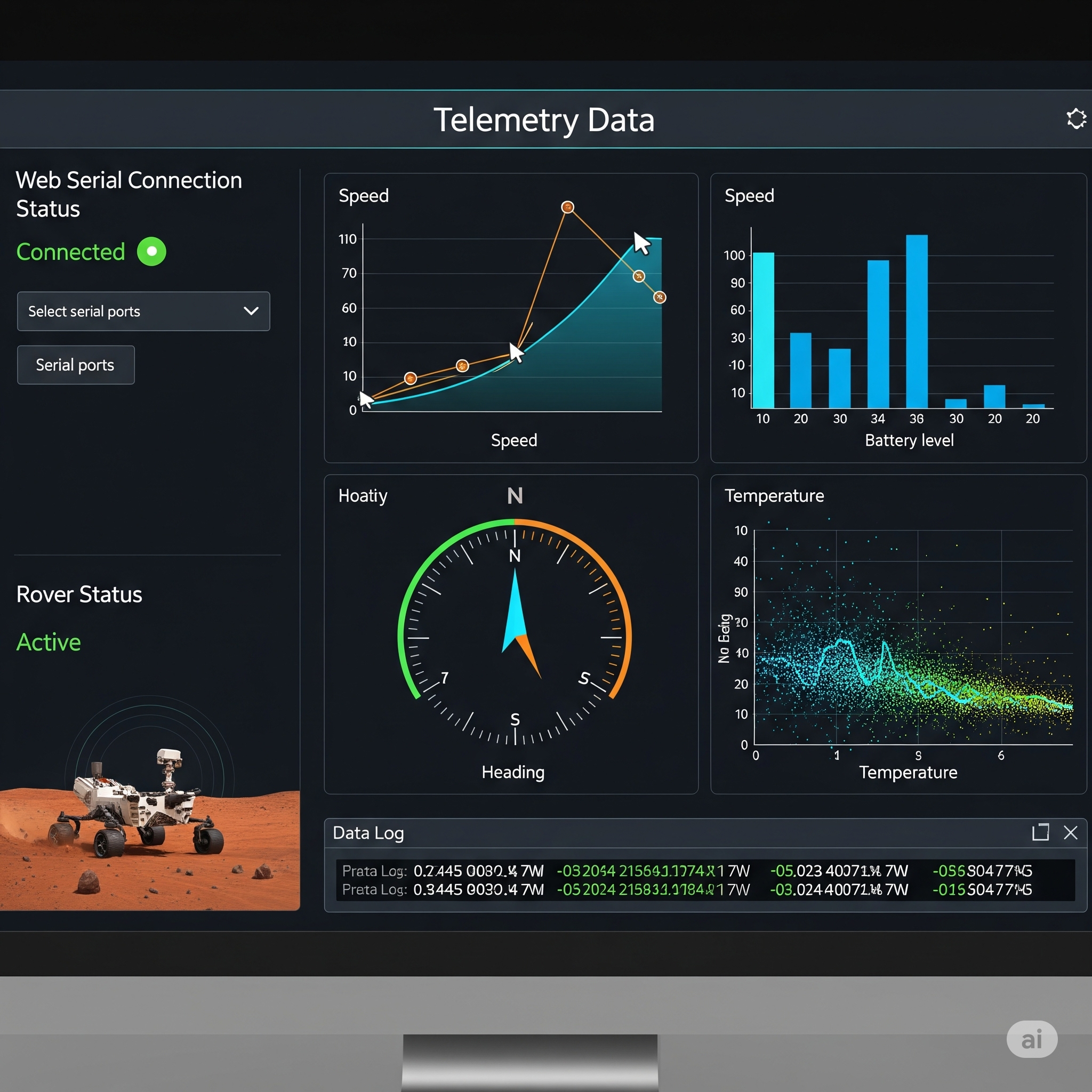Click an orange data point on the Speed chart

[x=567, y=207]
